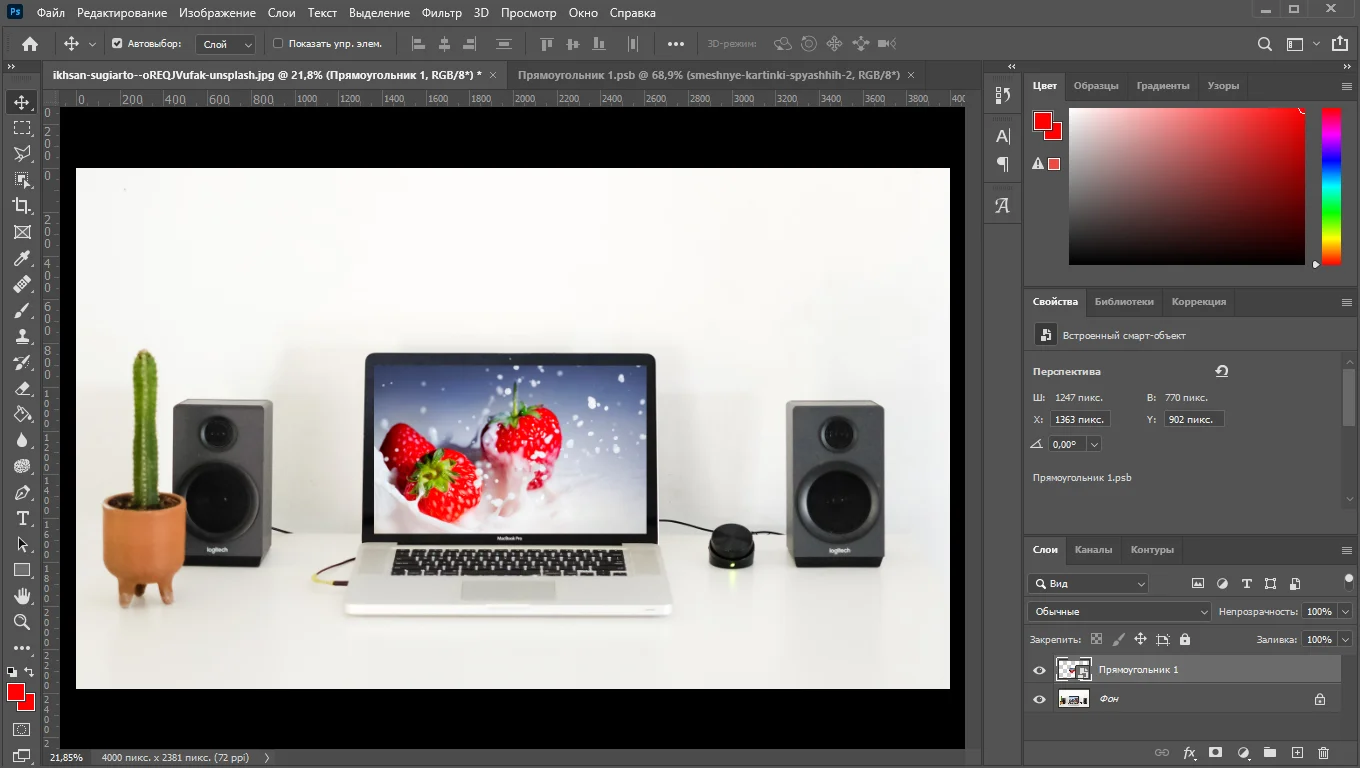
Task: Click the foreground red color swatch
Action: [x=14, y=692]
